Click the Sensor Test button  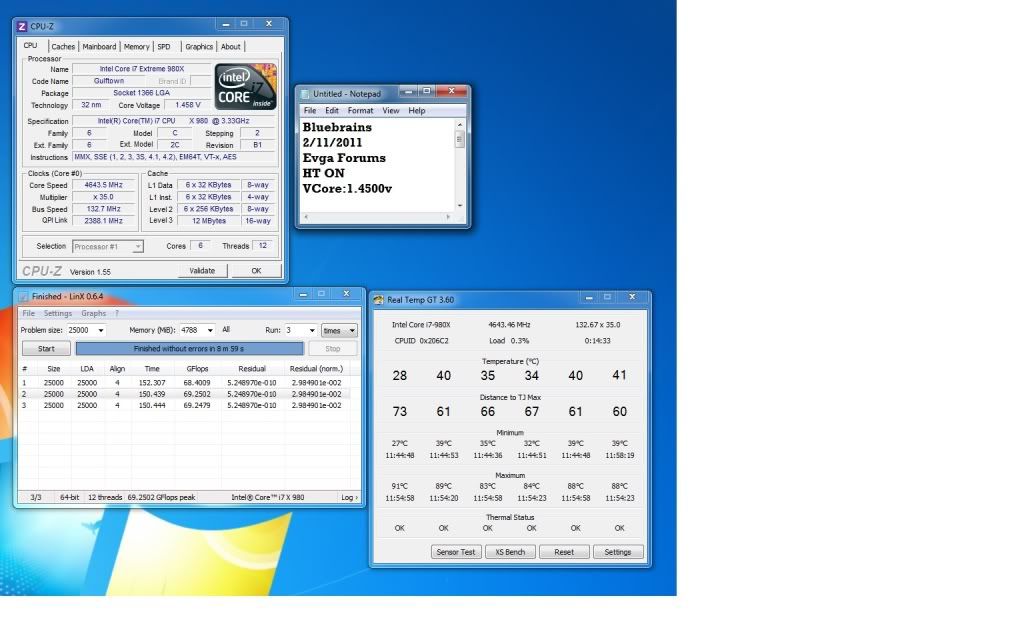point(457,552)
